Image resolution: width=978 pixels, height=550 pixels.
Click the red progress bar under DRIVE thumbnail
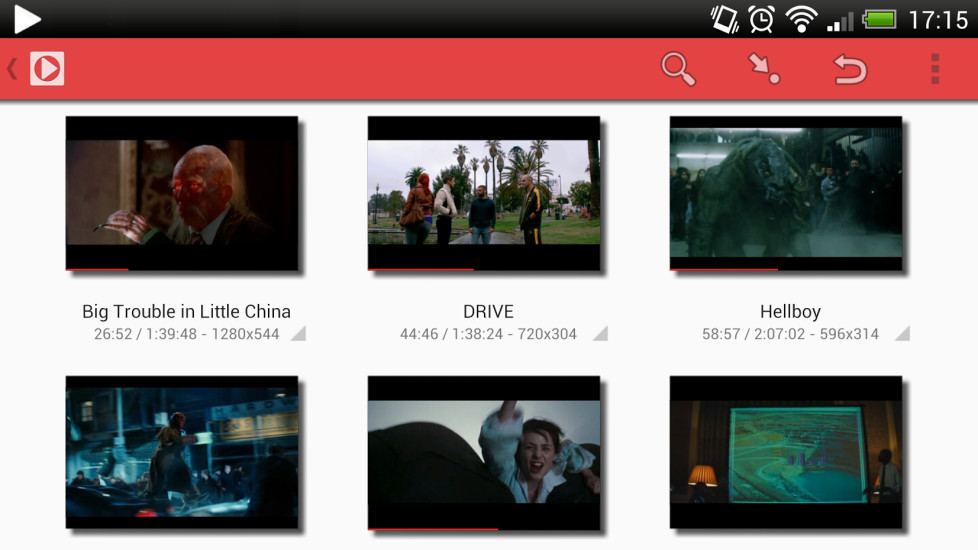(421, 269)
